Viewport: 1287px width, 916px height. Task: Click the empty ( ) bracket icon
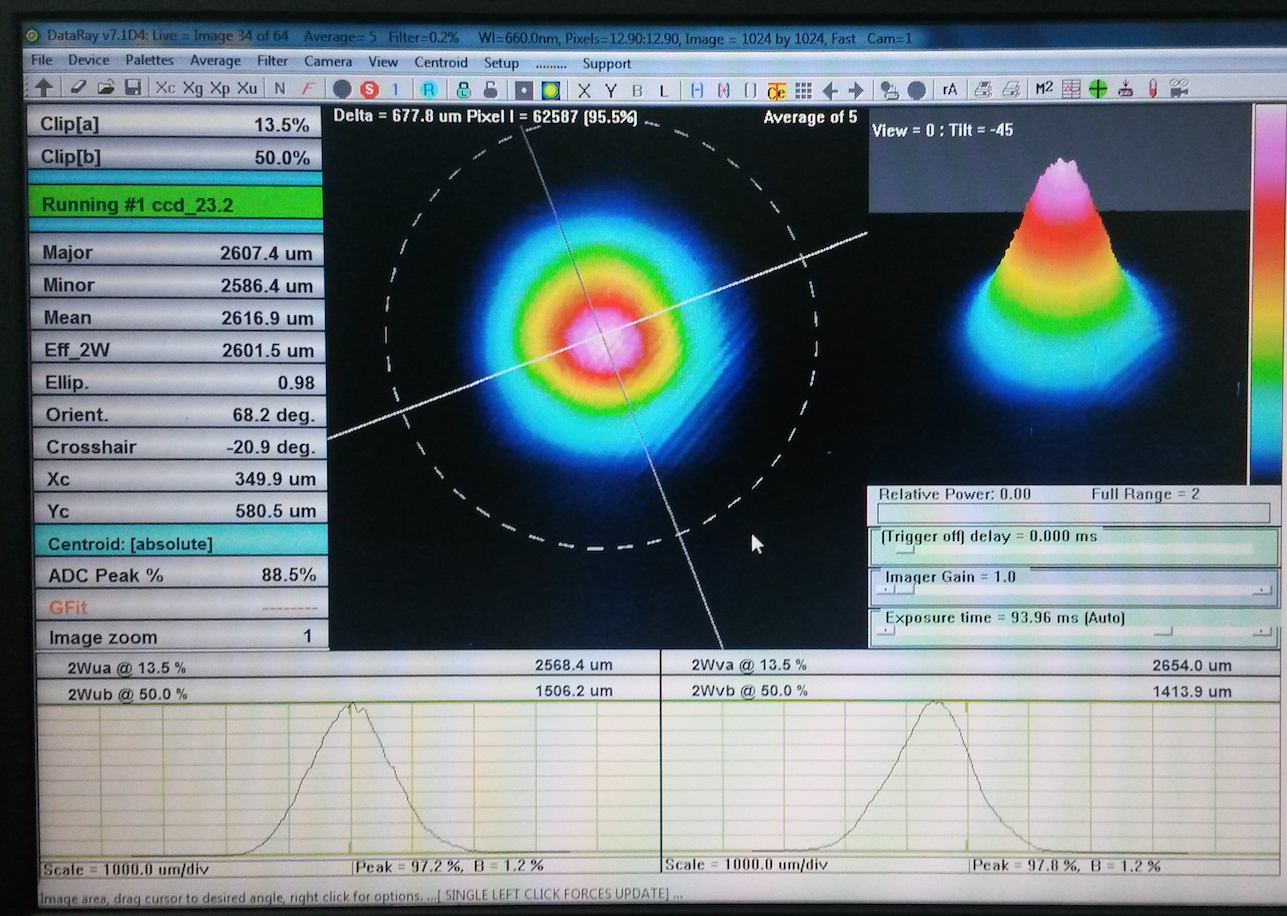pos(750,90)
